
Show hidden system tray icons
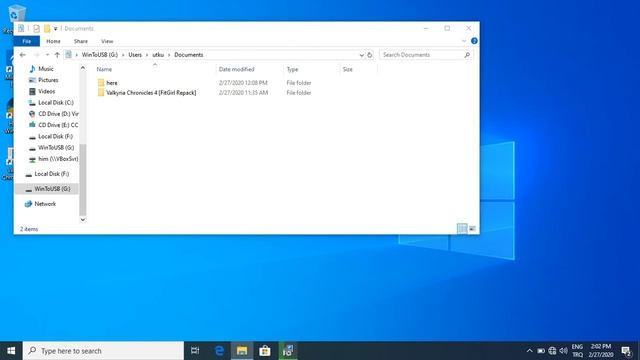(529, 351)
